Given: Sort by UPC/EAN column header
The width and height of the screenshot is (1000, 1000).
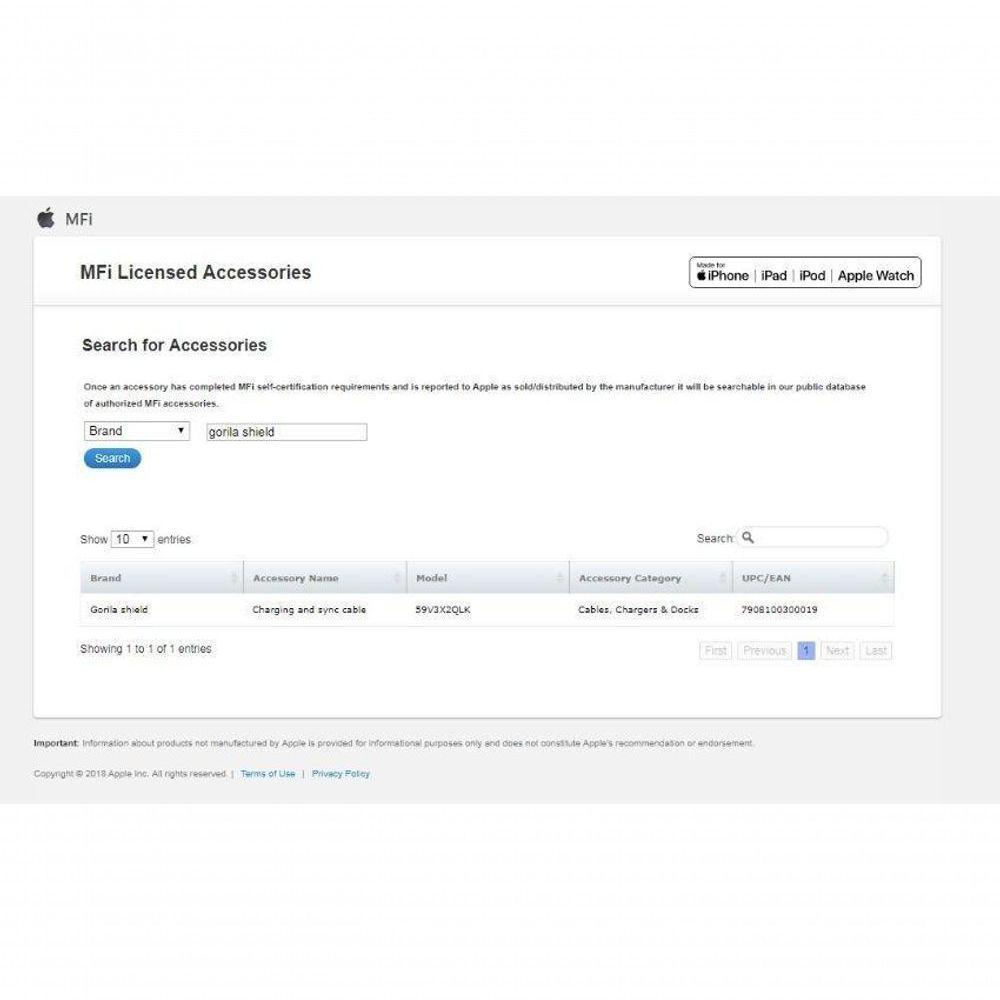Looking at the screenshot, I should click(x=768, y=578).
